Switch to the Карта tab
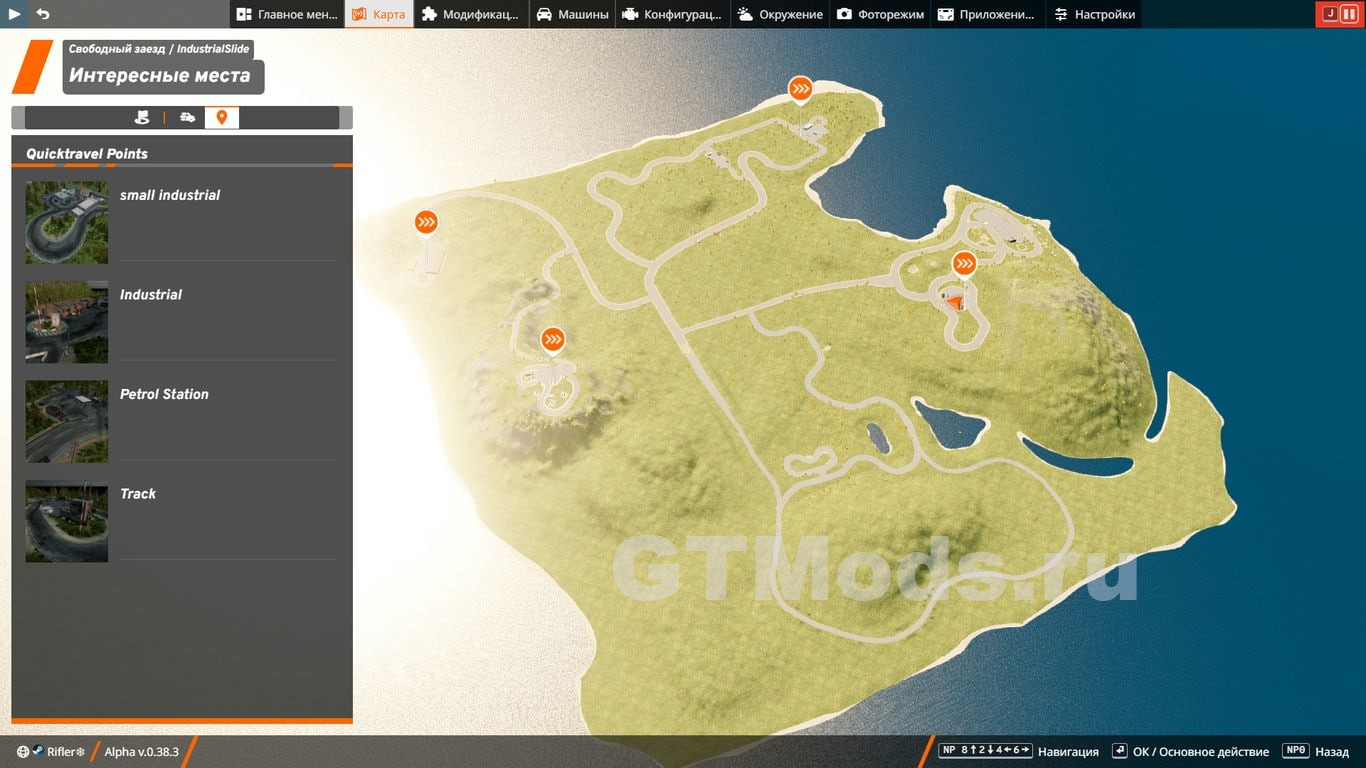The width and height of the screenshot is (1366, 768). click(x=379, y=14)
